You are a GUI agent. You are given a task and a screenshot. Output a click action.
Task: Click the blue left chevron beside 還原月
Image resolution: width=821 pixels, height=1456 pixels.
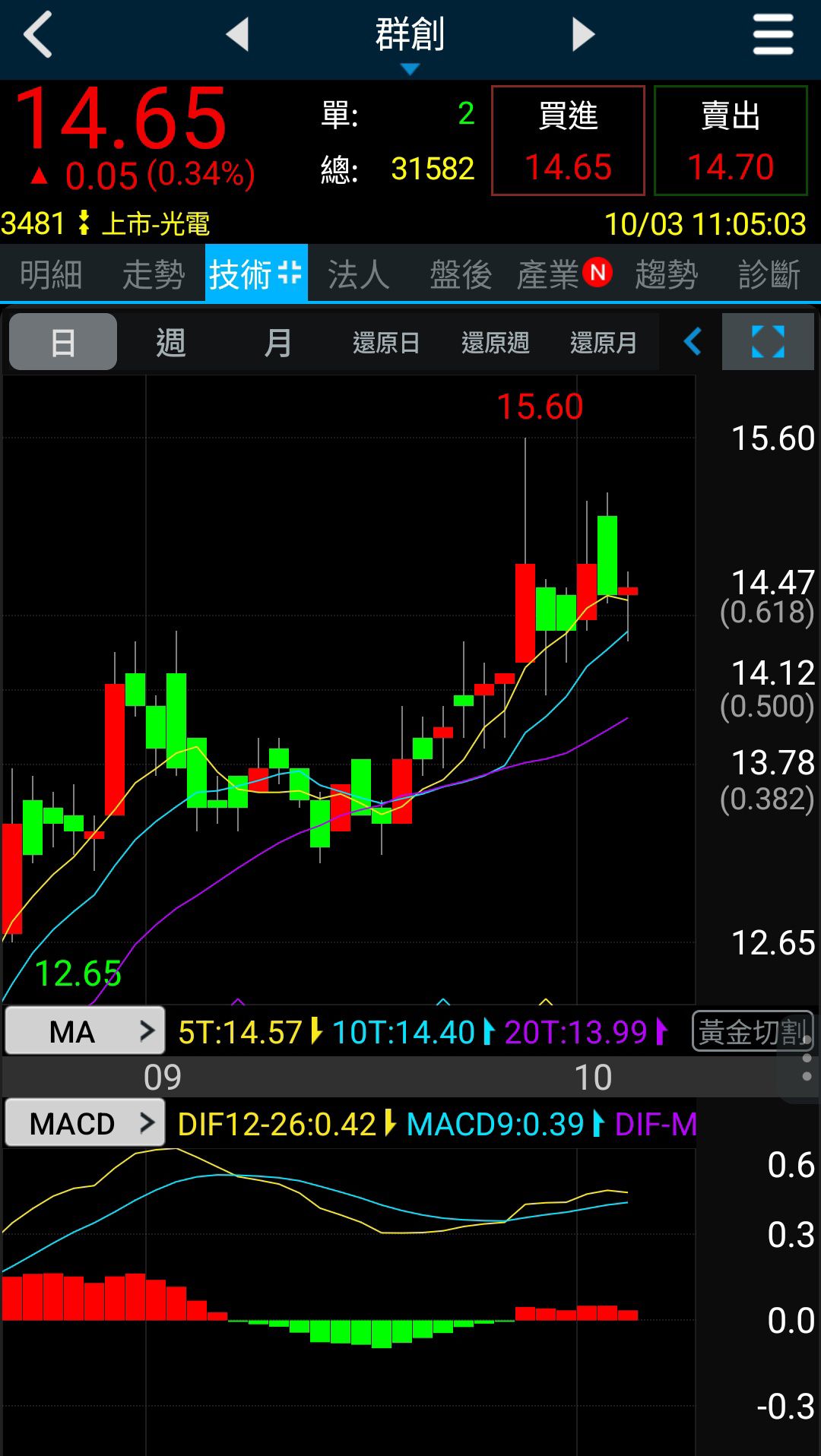[x=693, y=342]
